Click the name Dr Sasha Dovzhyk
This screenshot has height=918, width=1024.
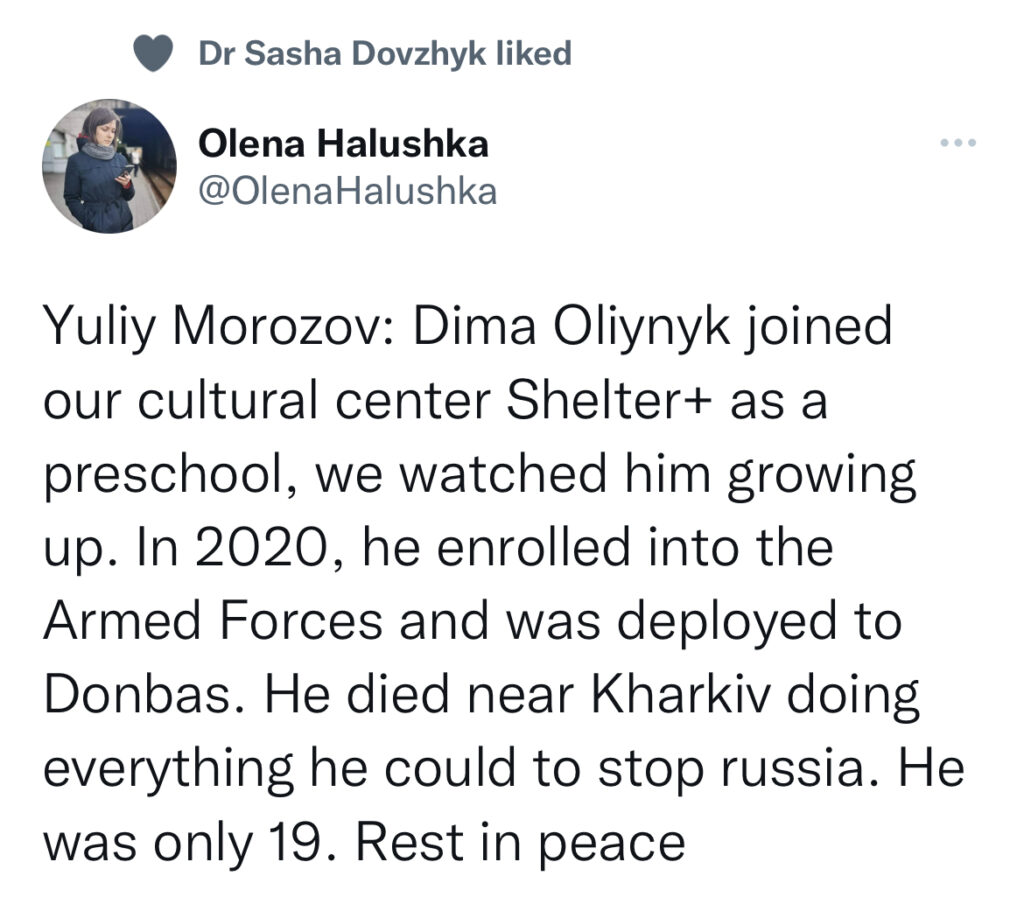click(342, 54)
